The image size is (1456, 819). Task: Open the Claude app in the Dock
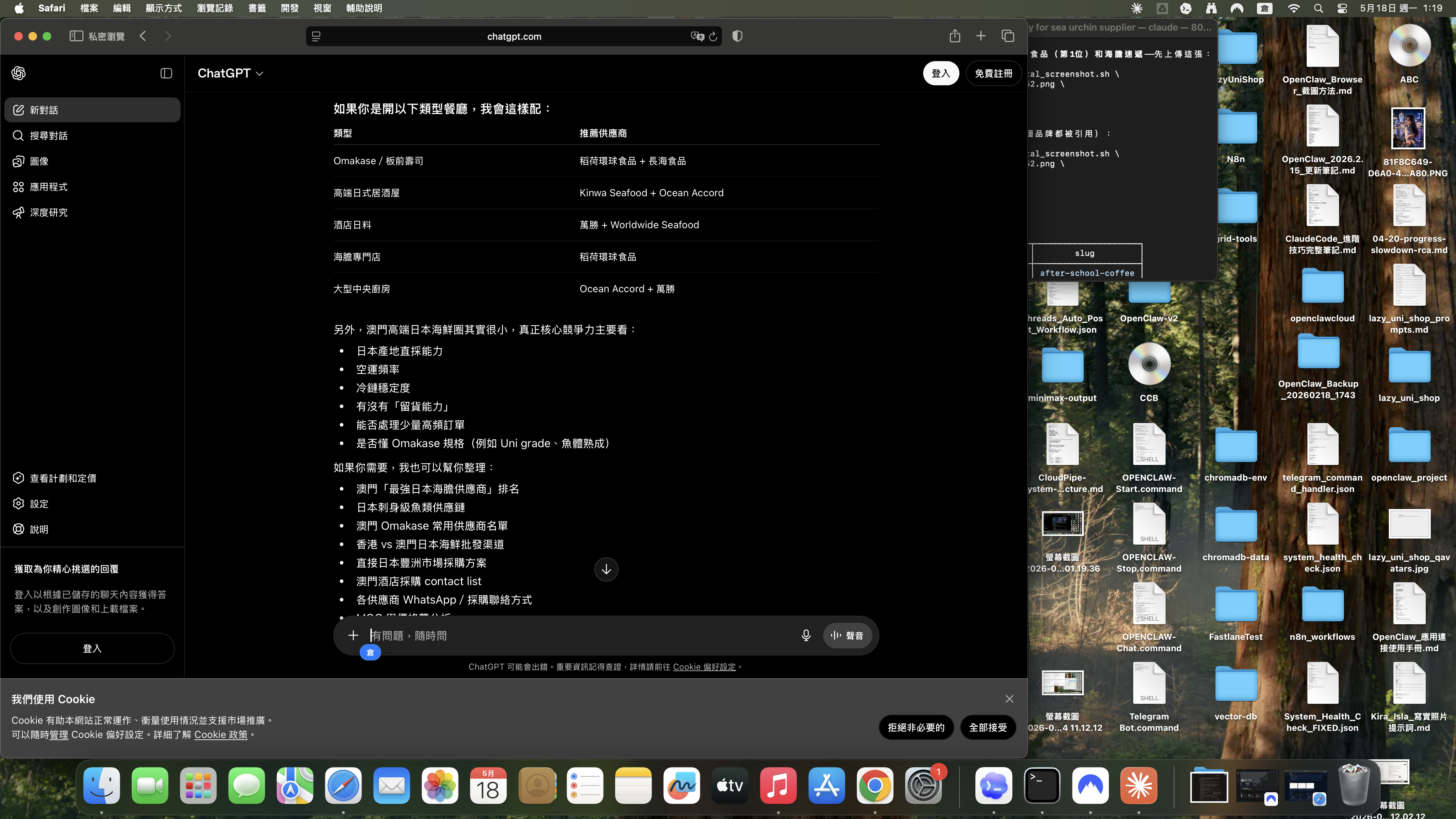tap(1138, 786)
